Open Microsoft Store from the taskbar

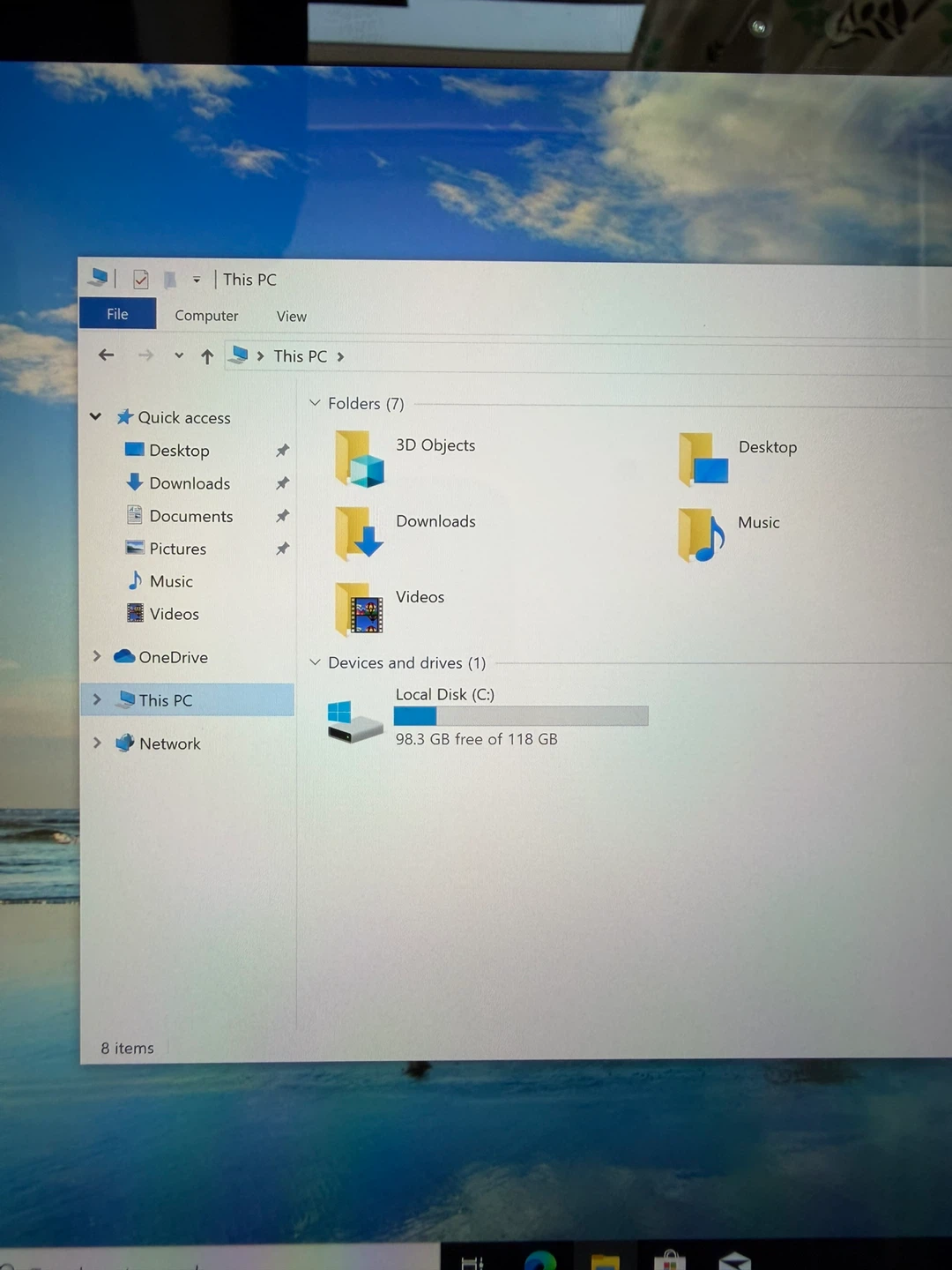click(670, 1259)
